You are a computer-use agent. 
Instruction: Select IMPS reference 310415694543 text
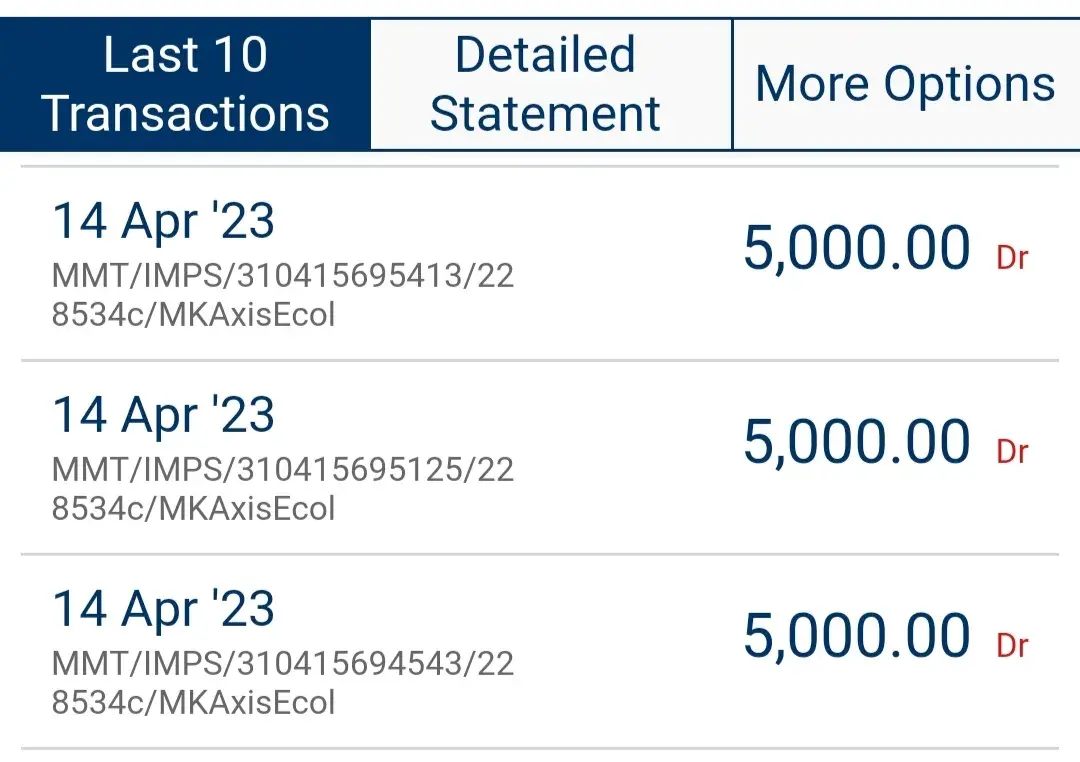(x=283, y=663)
